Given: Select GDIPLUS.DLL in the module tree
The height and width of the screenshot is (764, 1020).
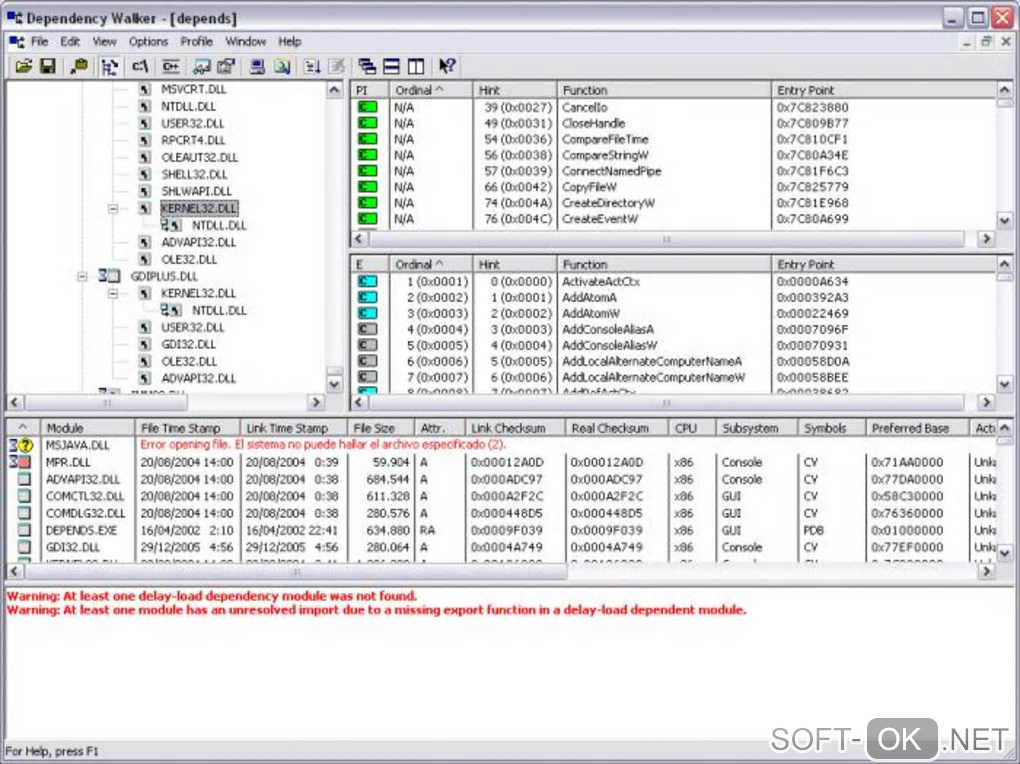Looking at the screenshot, I should point(164,277).
